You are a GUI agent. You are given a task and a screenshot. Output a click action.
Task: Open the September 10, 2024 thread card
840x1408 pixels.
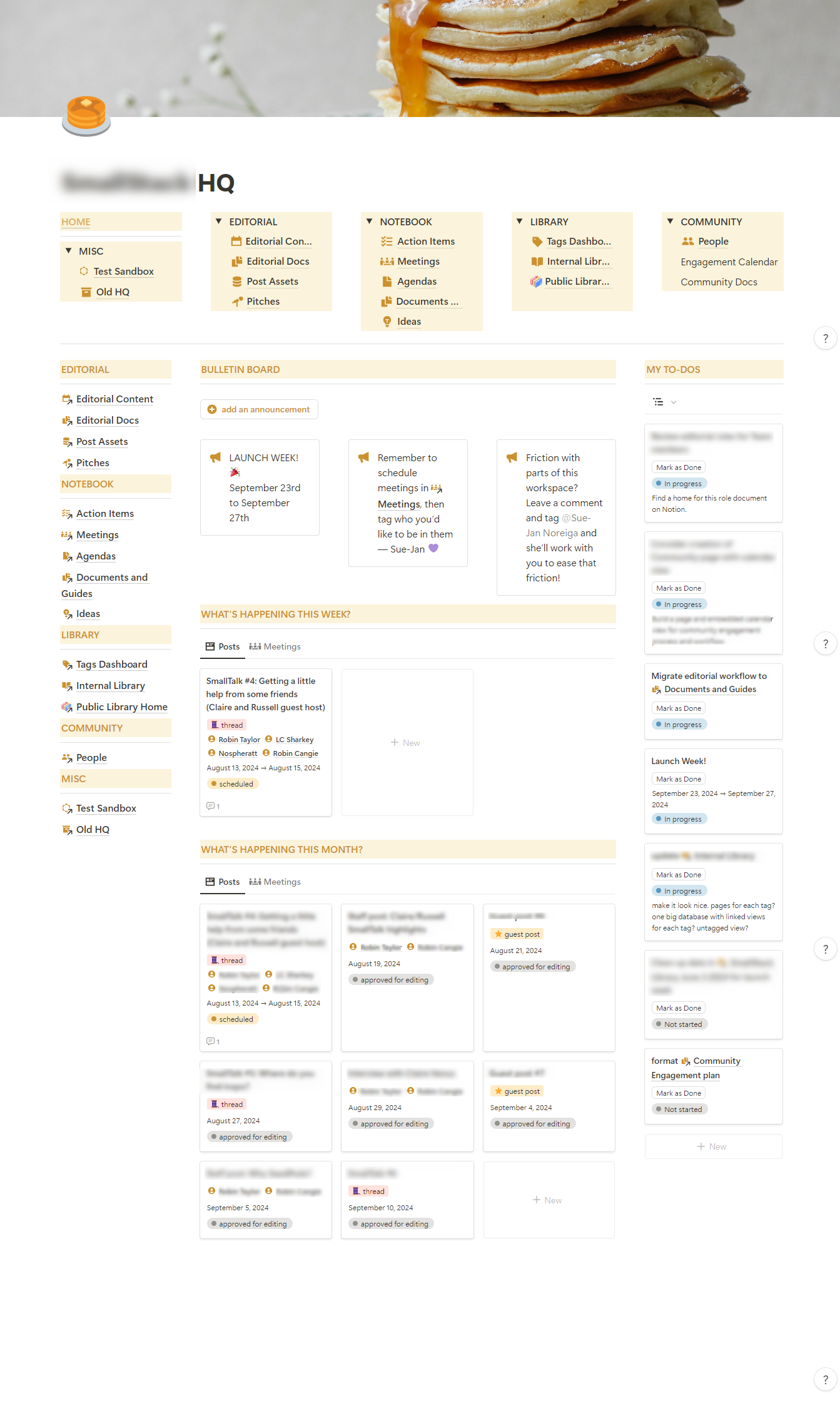coord(407,1200)
